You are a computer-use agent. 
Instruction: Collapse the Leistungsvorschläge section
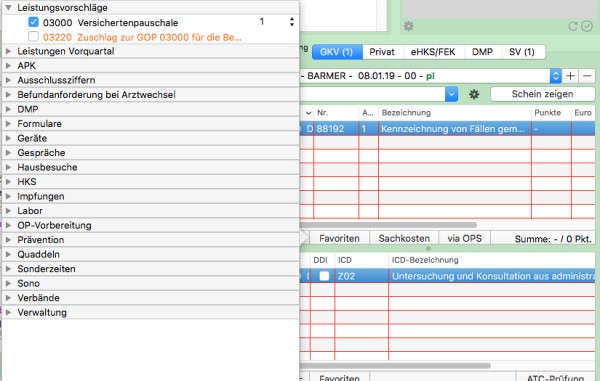[x=8, y=7]
